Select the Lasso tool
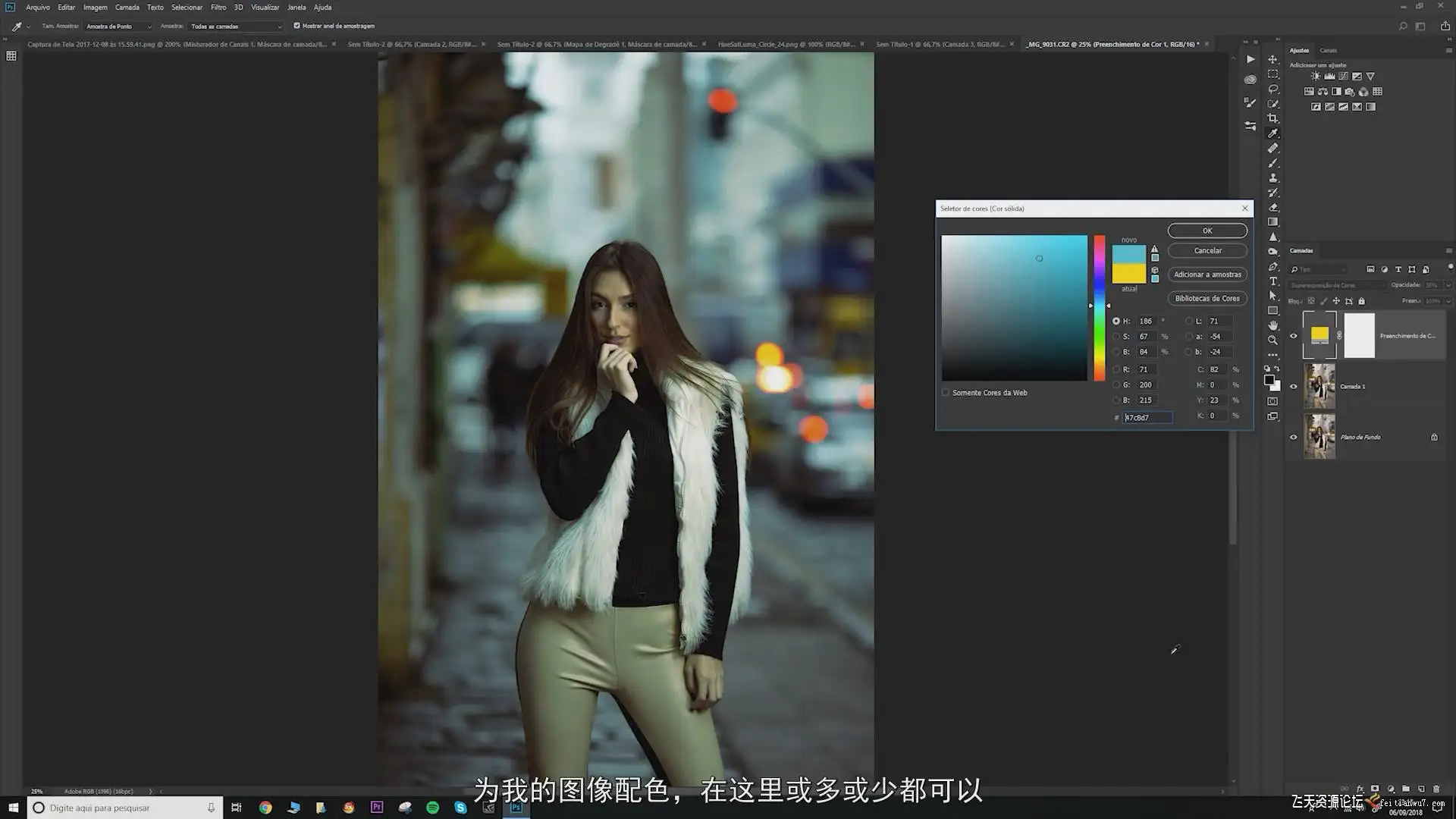The image size is (1456, 819). pos(1273,89)
